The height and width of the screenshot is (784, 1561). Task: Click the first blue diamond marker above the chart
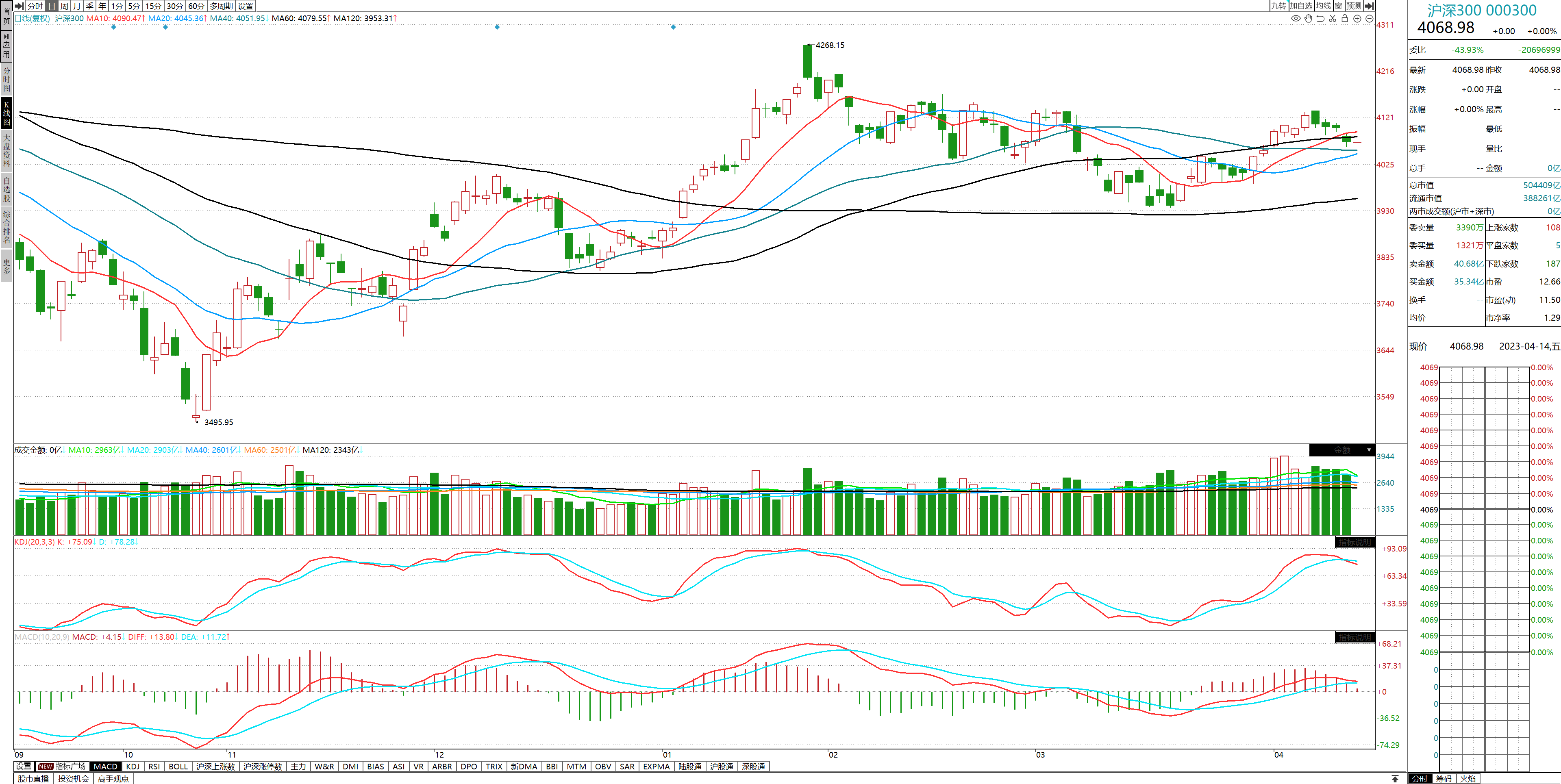113,27
